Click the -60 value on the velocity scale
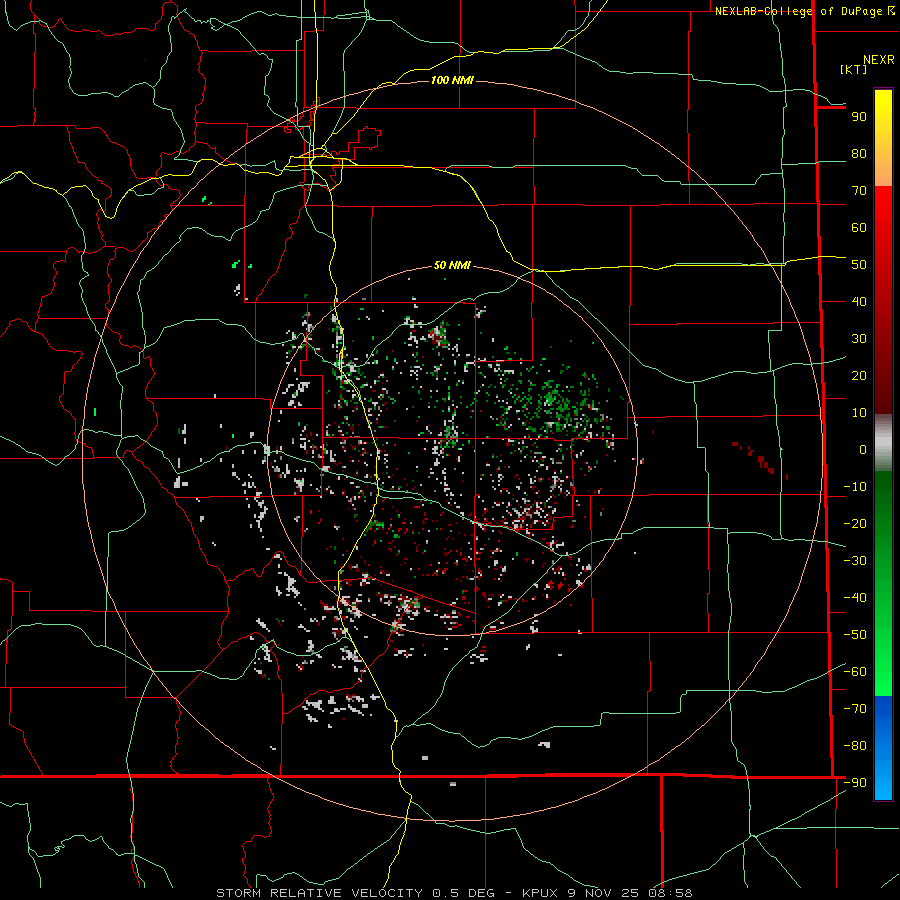The image size is (900, 900). [855, 672]
